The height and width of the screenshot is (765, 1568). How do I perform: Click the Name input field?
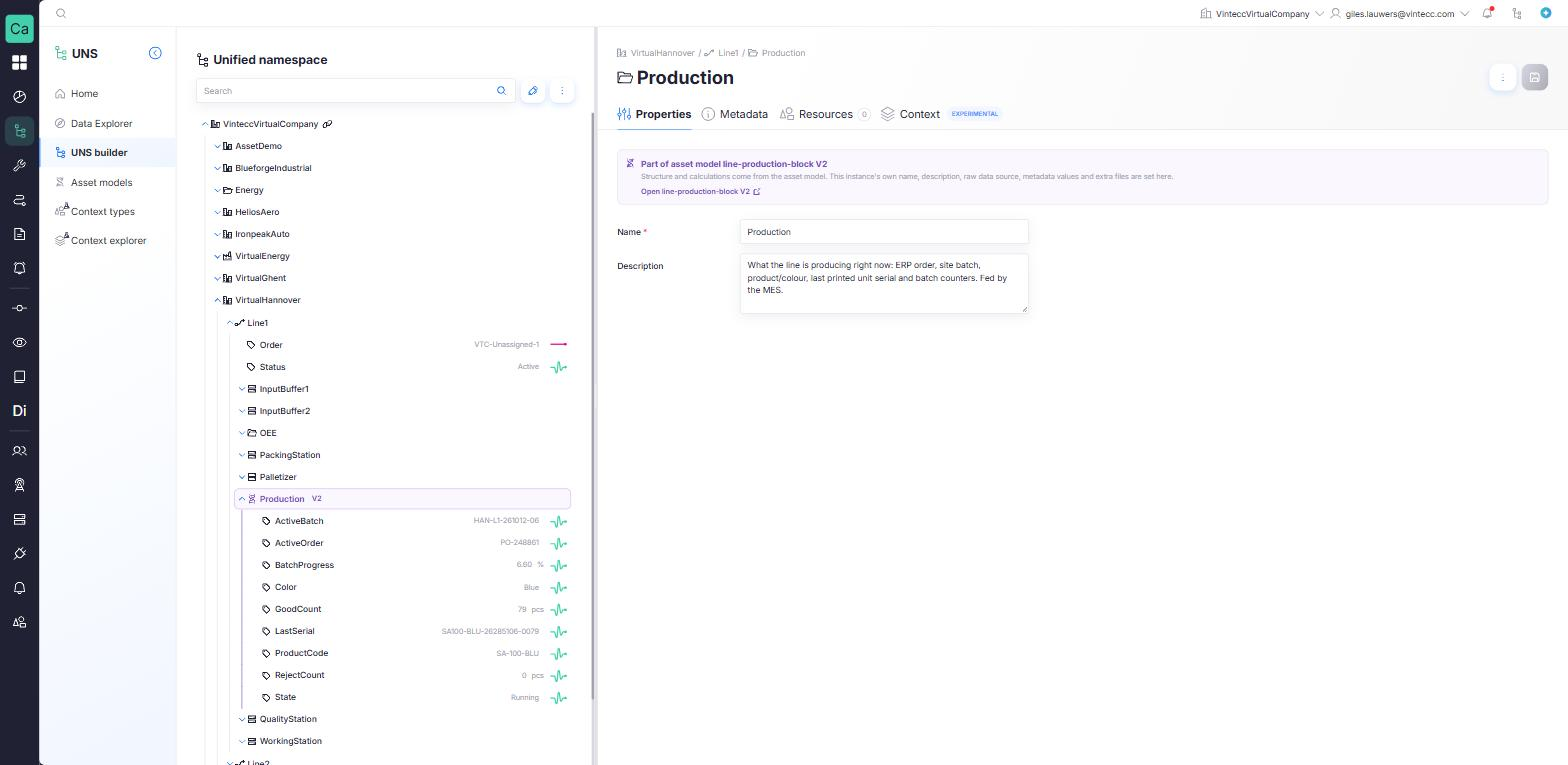(884, 232)
